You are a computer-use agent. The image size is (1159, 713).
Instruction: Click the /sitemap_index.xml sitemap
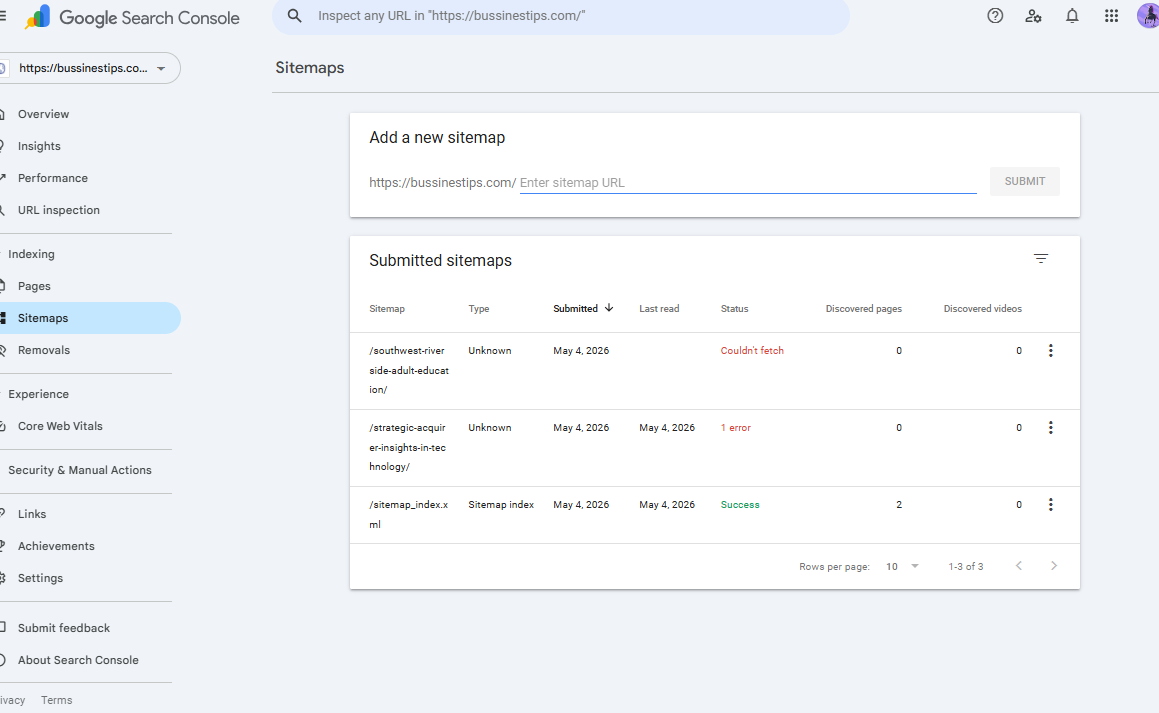(408, 514)
